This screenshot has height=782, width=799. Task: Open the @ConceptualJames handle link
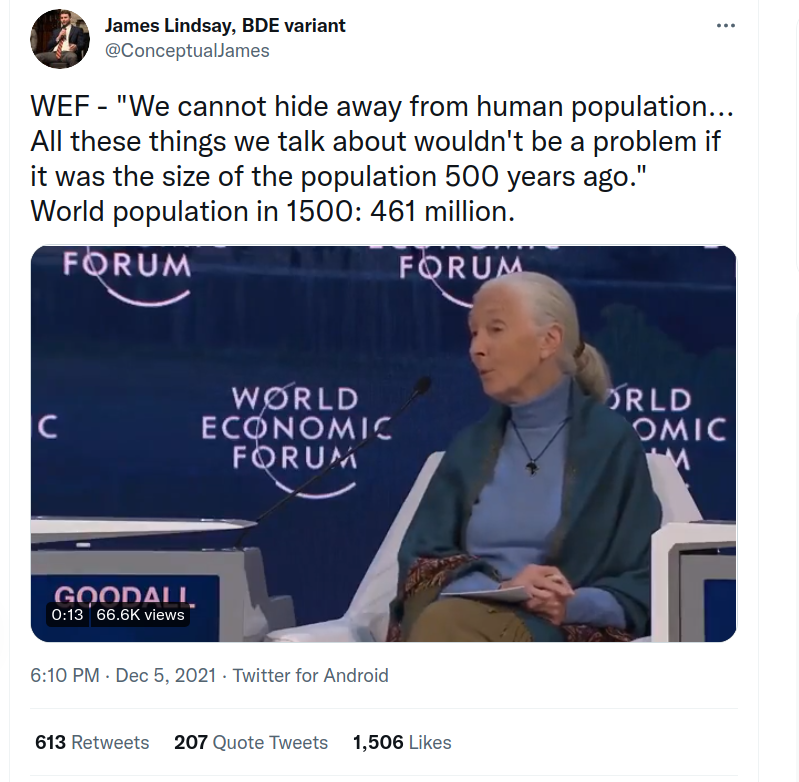187,50
